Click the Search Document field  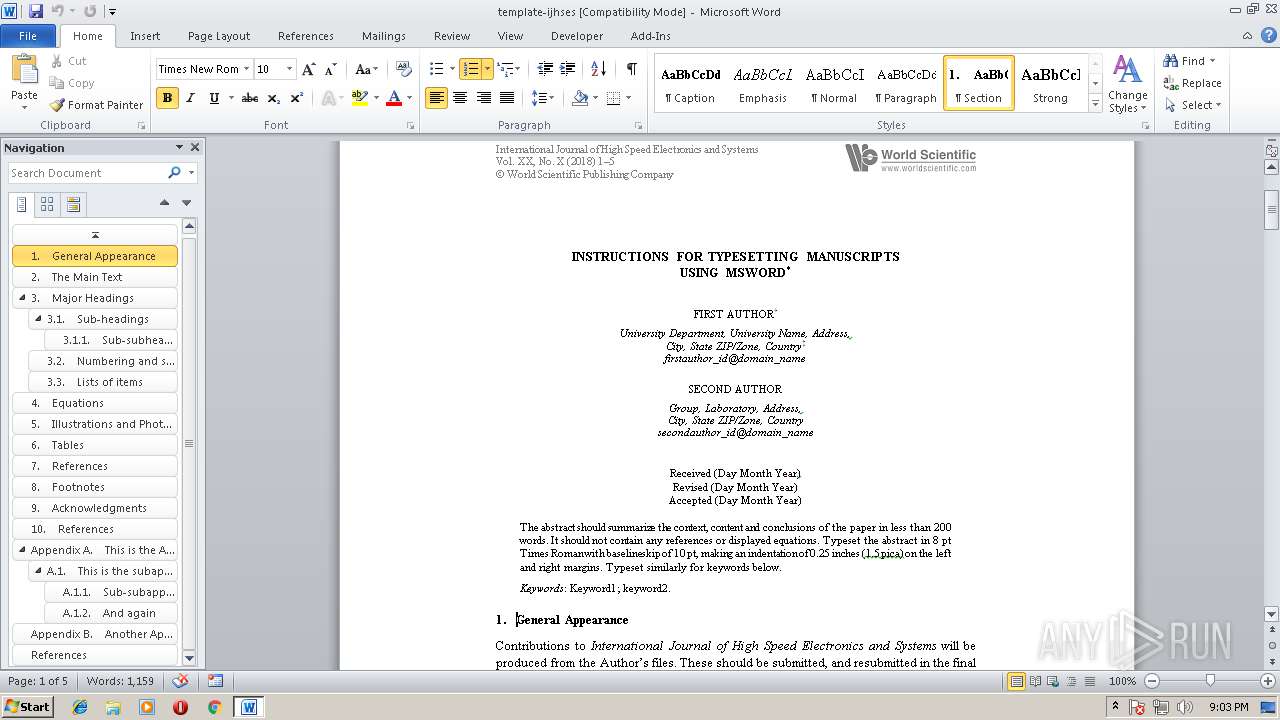[x=88, y=173]
